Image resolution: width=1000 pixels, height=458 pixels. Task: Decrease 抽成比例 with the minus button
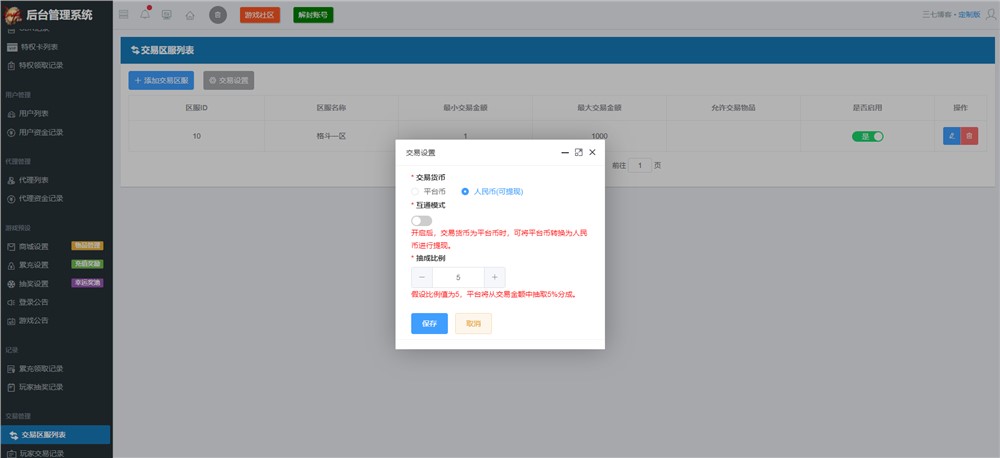click(x=422, y=277)
